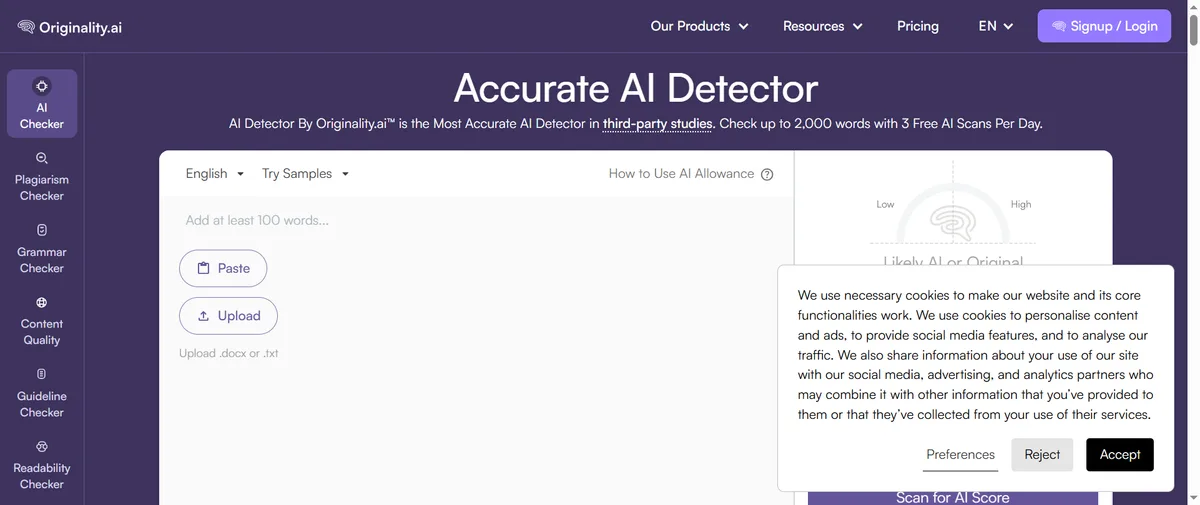Click the Signup / Login button

(x=1104, y=26)
